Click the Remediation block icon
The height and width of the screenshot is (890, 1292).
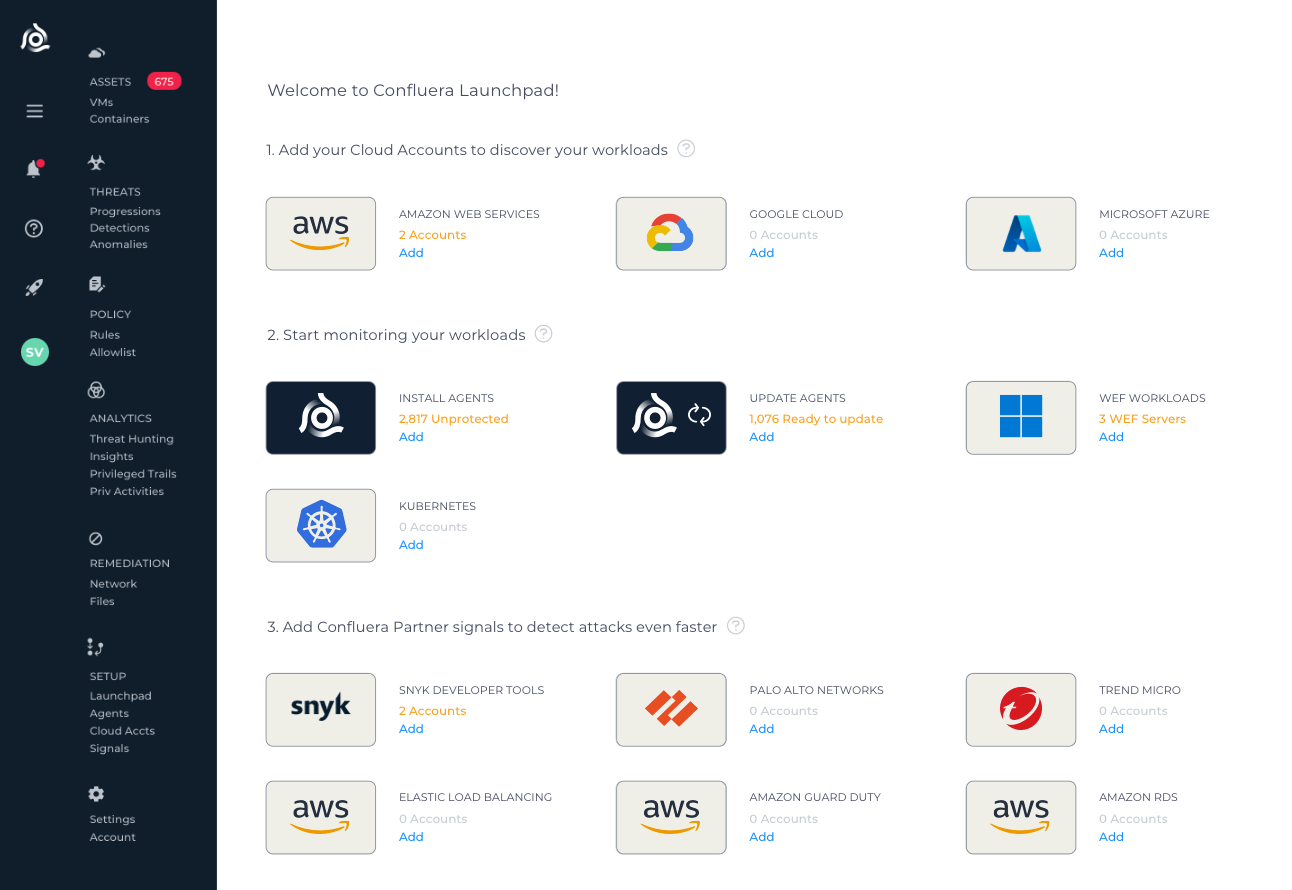coord(96,538)
